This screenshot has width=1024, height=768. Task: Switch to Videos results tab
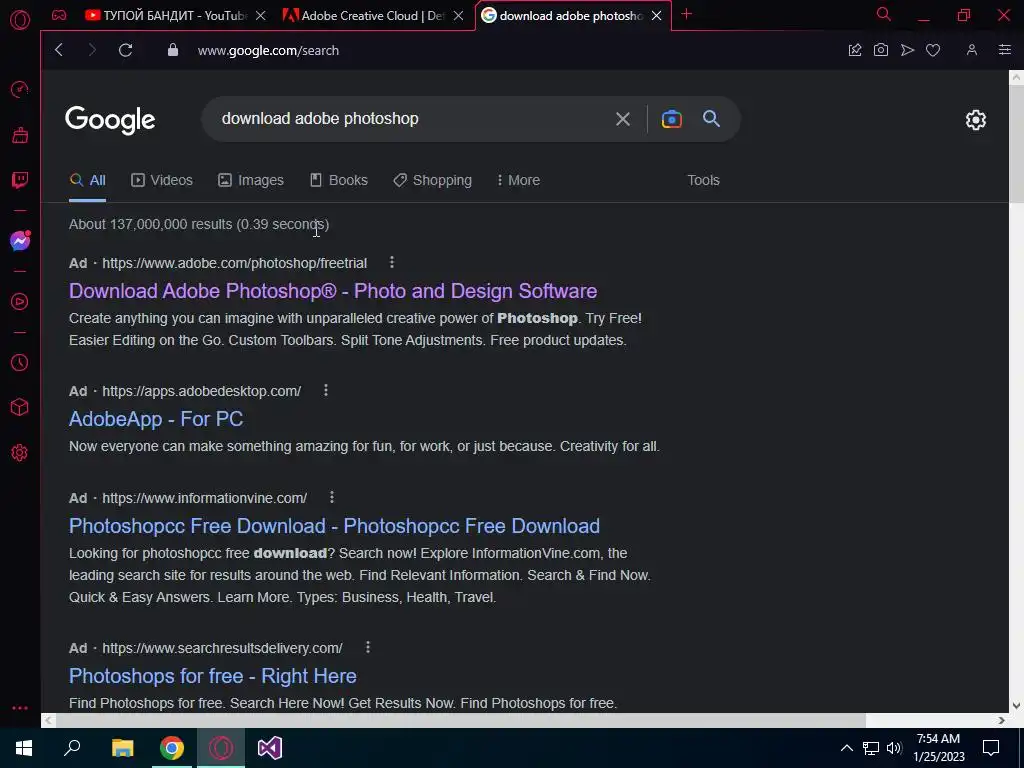[162, 180]
